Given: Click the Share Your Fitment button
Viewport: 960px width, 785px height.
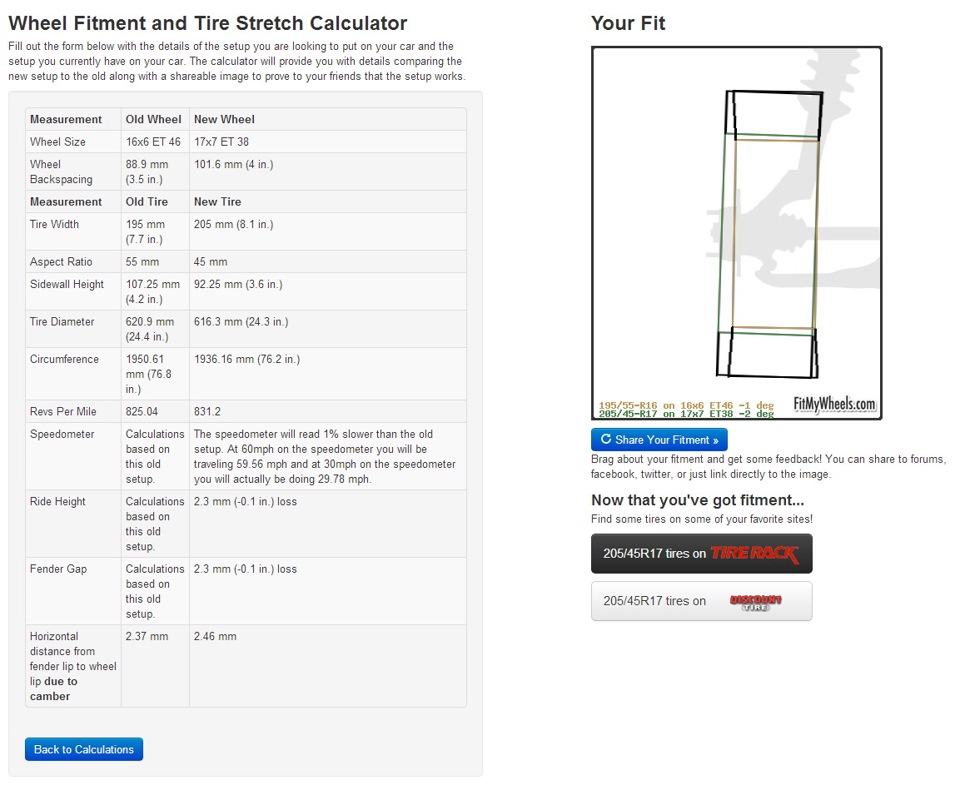Looking at the screenshot, I should point(659,440).
